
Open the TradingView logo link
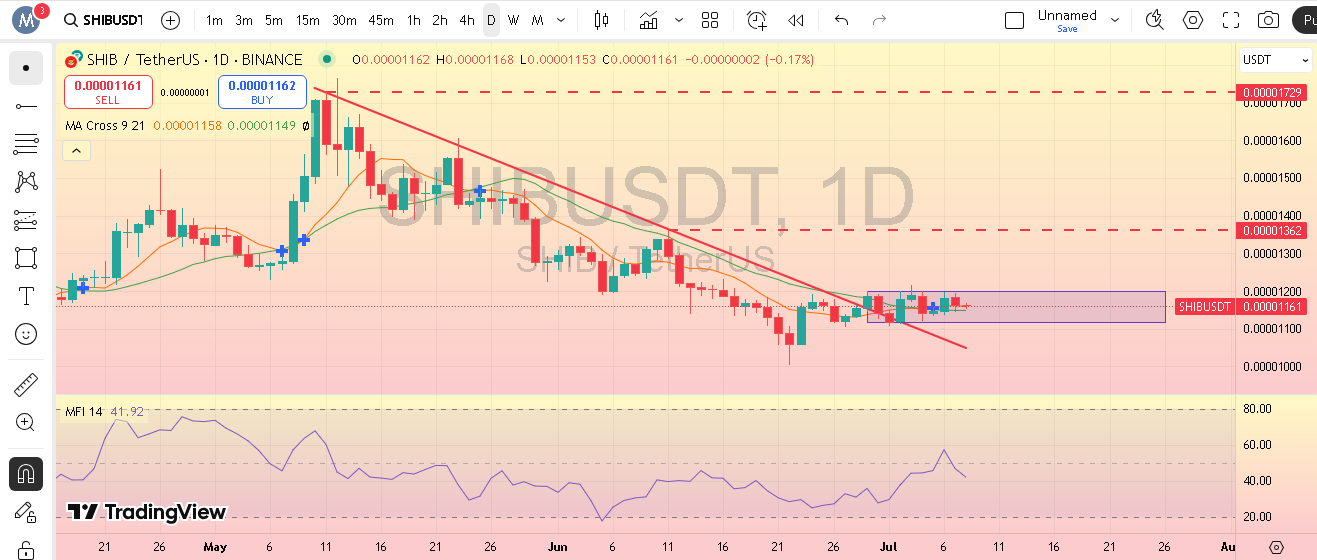[x=147, y=512]
